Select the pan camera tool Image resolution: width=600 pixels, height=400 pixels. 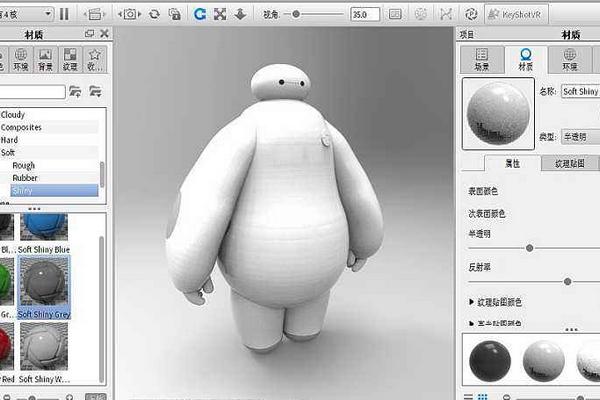220,15
